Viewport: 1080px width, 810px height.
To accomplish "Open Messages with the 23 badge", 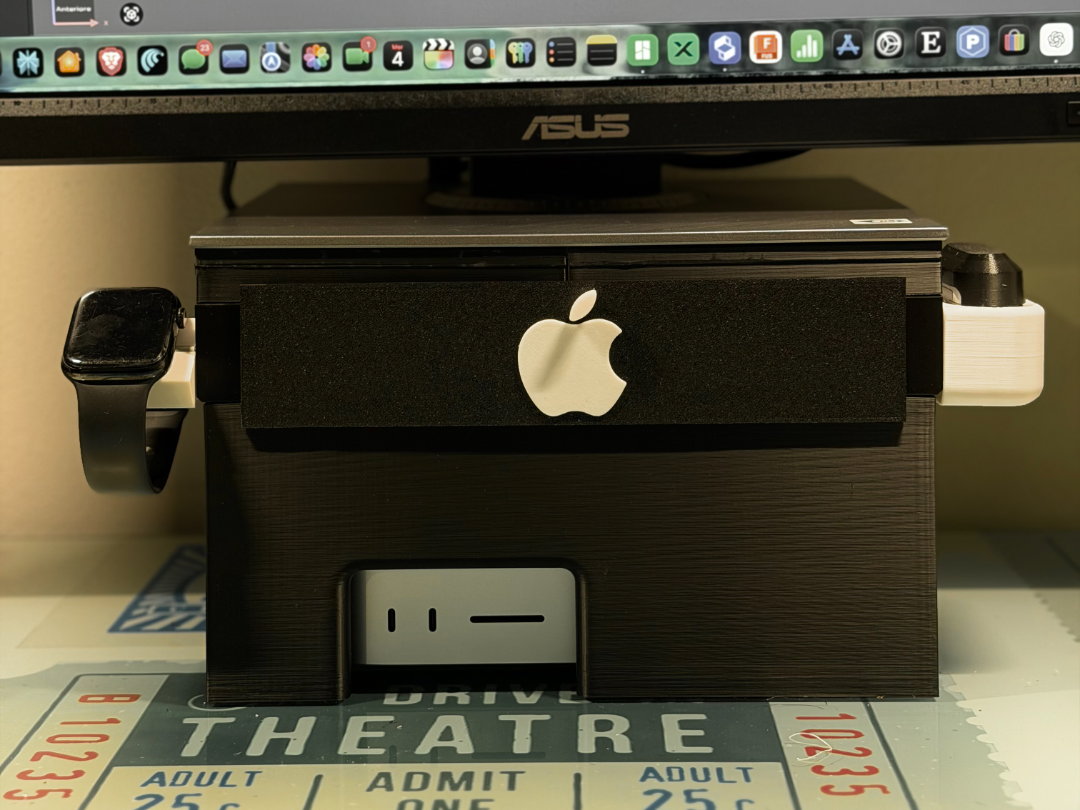I will tap(194, 59).
